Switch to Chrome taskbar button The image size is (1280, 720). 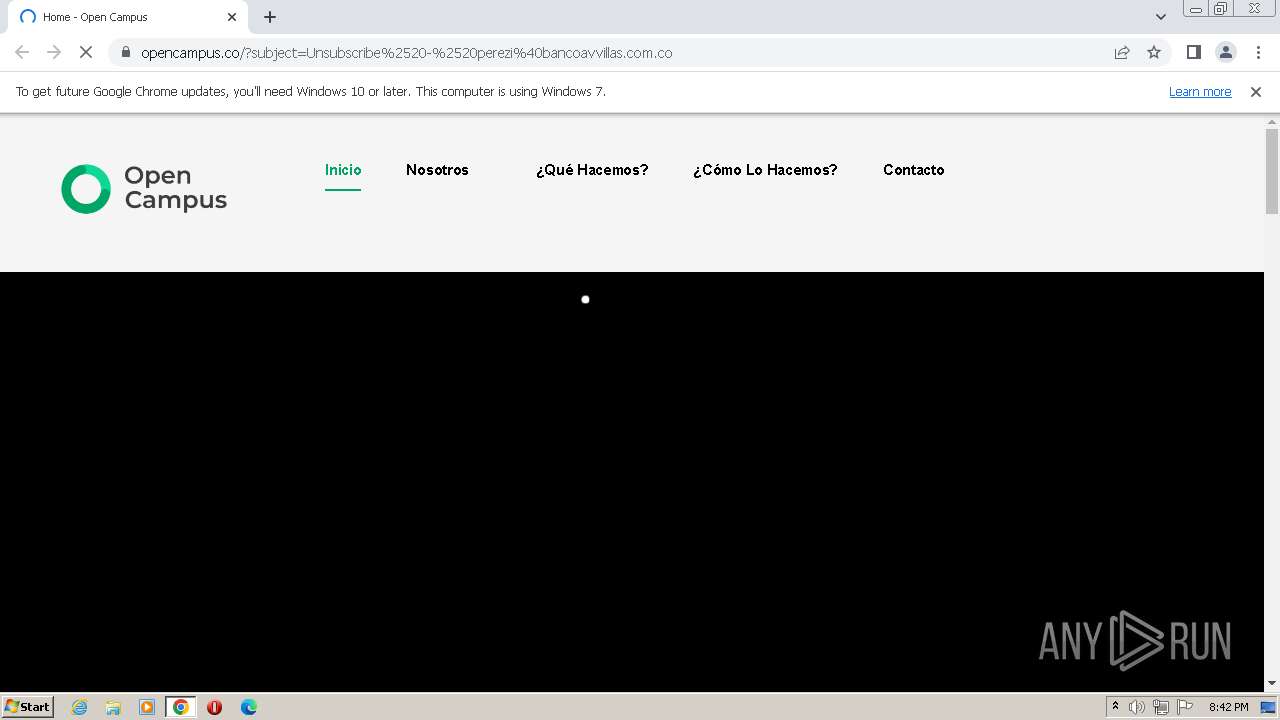(181, 707)
